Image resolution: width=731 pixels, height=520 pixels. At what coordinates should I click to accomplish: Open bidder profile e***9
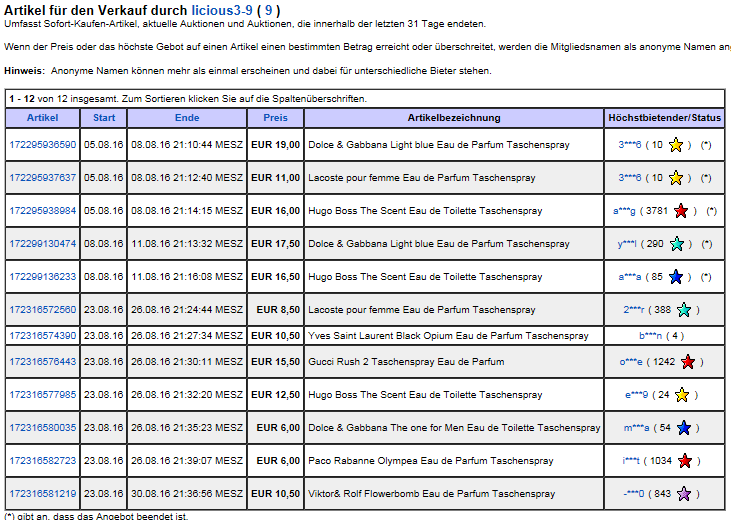[637, 395]
